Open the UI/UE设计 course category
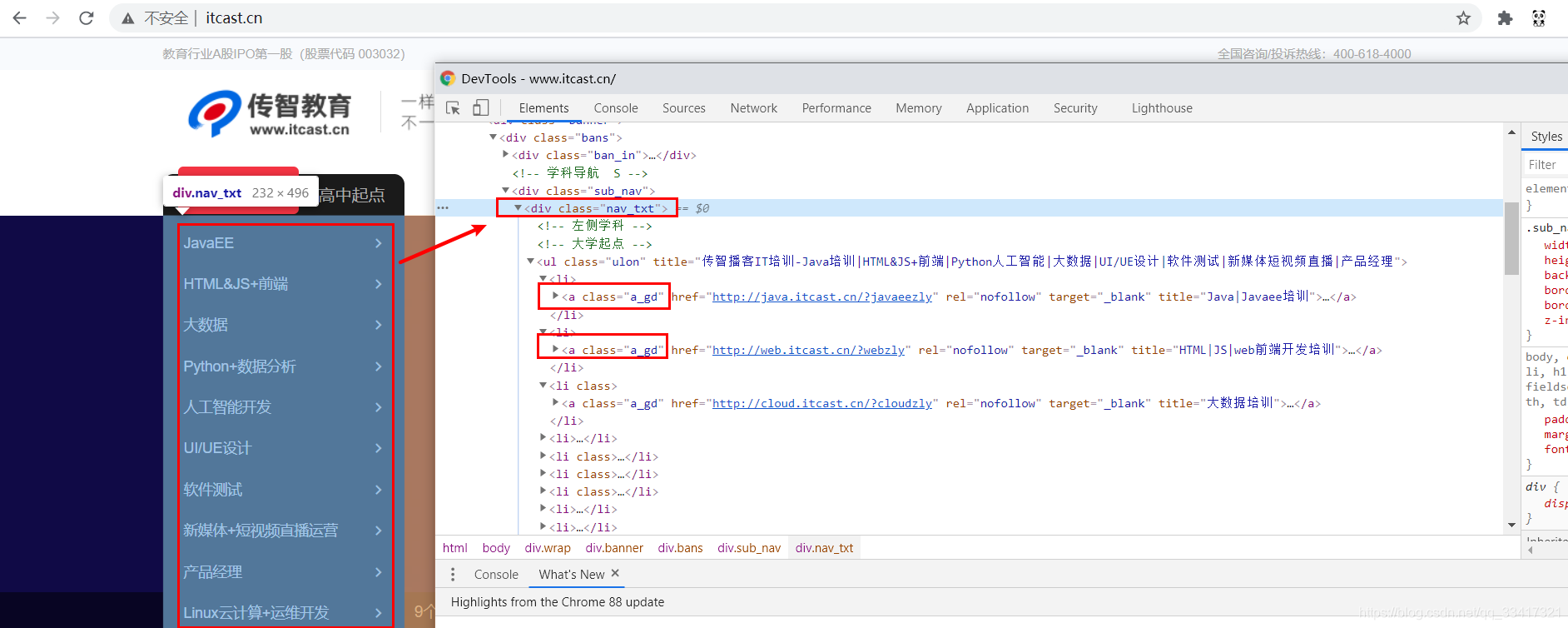 (284, 448)
